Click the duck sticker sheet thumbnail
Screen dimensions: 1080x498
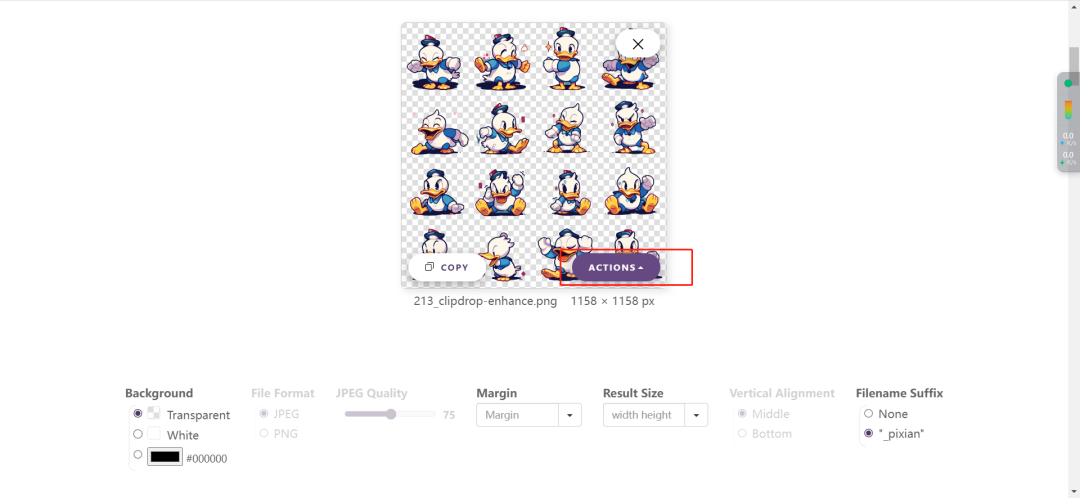coord(534,155)
